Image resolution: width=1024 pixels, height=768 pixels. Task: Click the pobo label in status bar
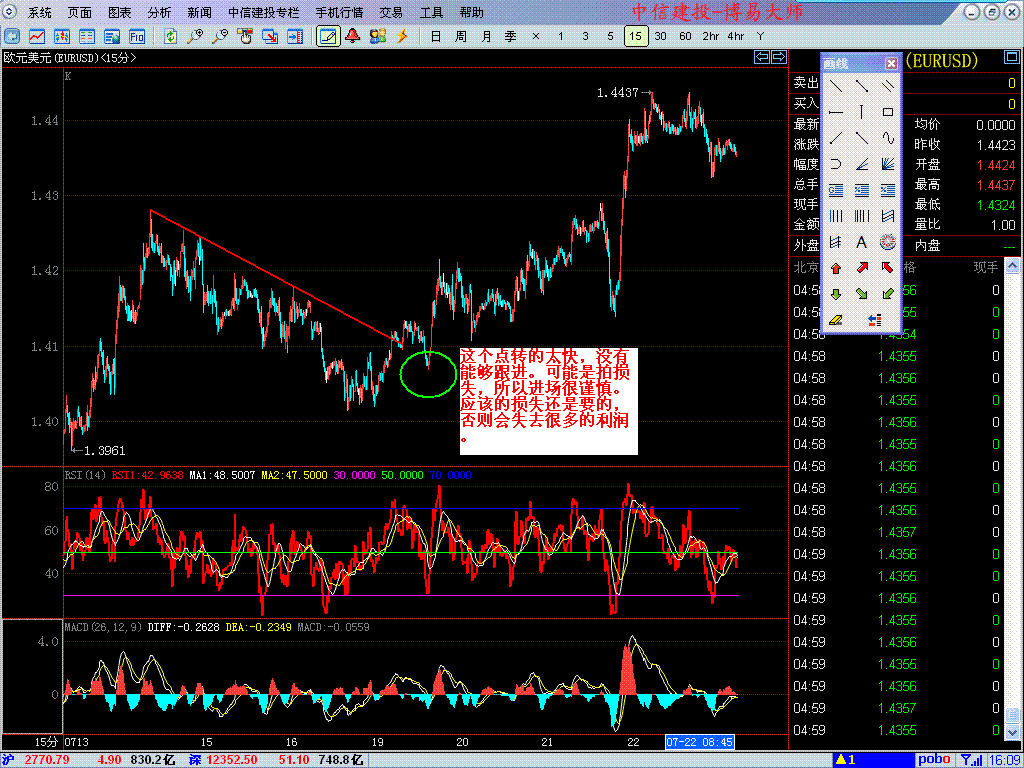(x=933, y=760)
